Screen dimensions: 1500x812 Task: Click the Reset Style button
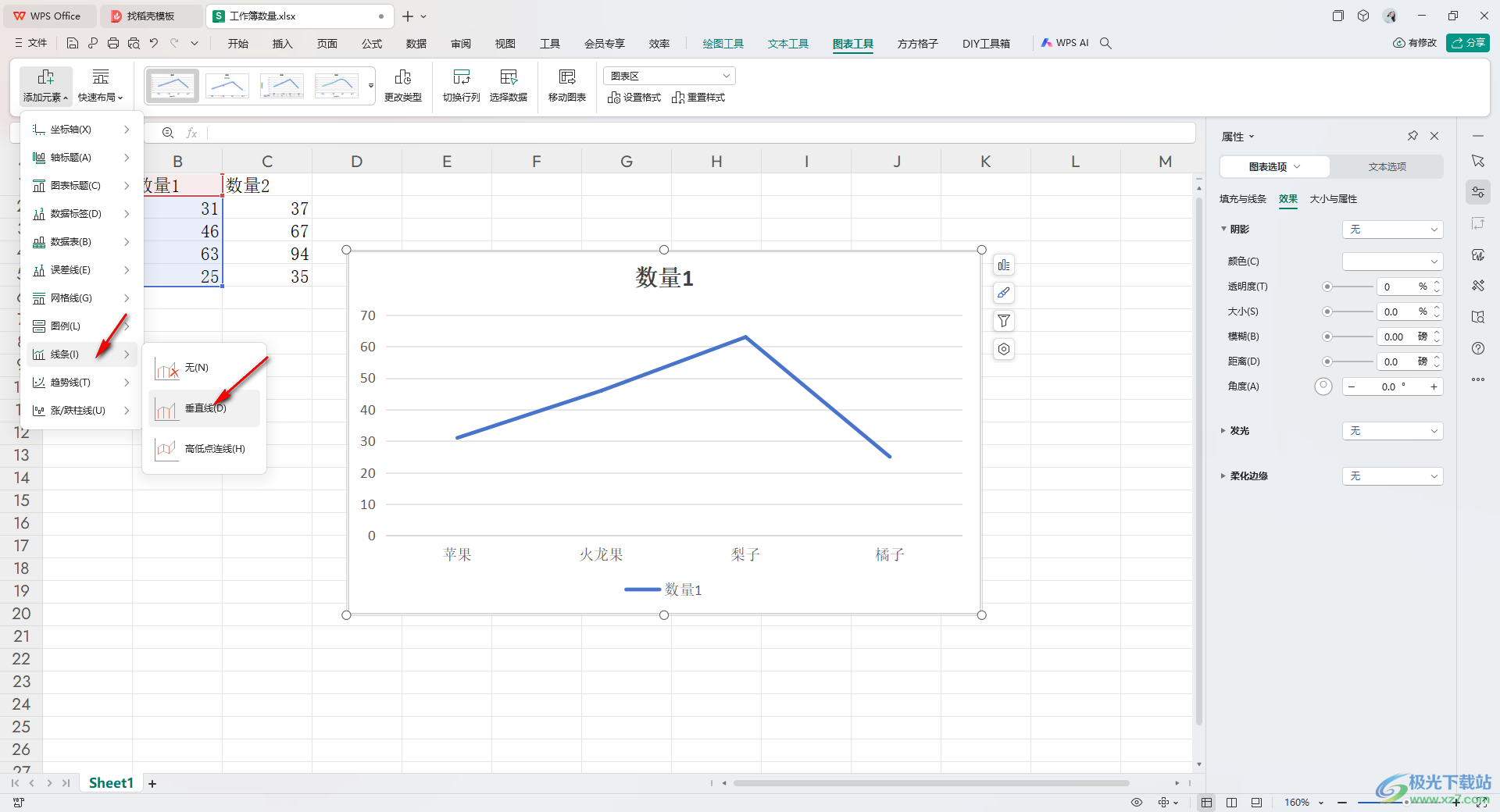pos(698,98)
